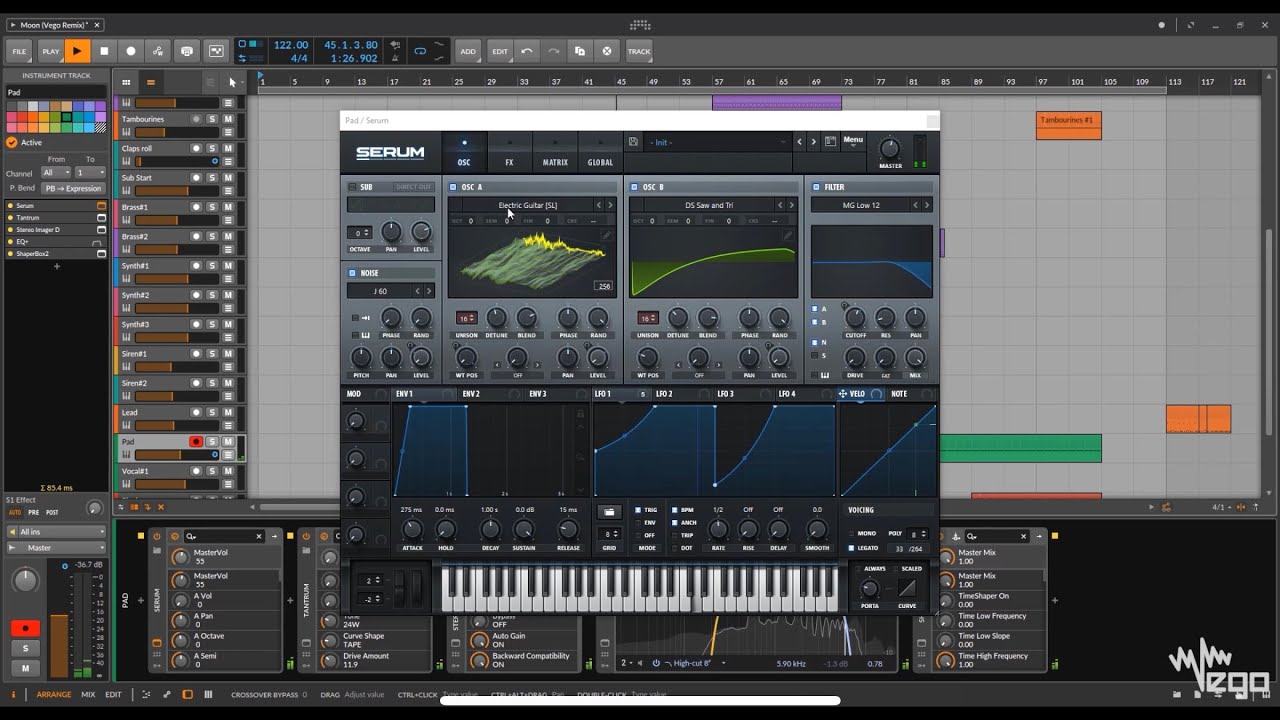Viewport: 1280px width, 720px height.
Task: Arm global record in transport bar
Action: (x=131, y=51)
